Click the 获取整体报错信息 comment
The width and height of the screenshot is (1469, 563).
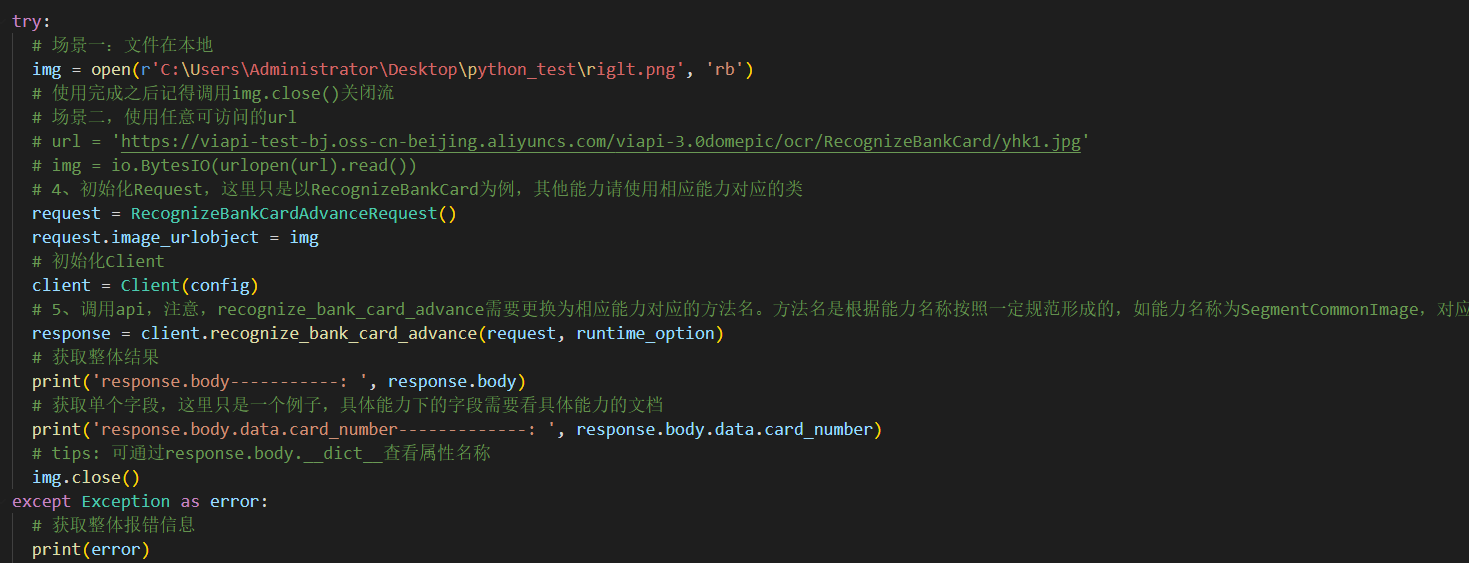[113, 525]
